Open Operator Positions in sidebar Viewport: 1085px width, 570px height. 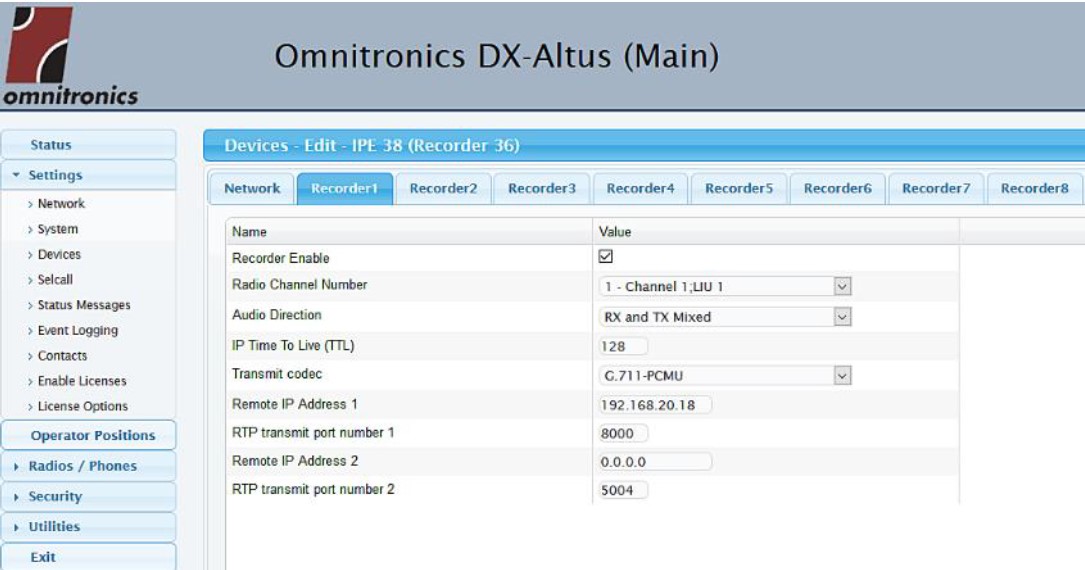pyautogui.click(x=92, y=436)
